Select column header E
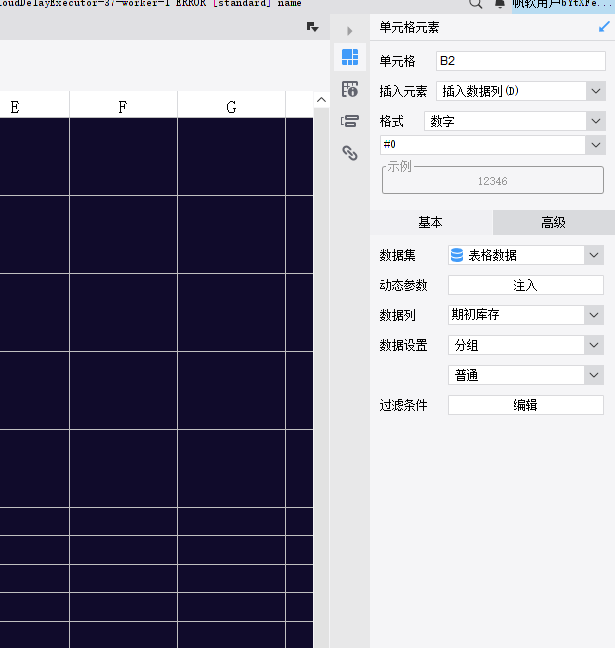615x648 pixels. tap(34, 106)
